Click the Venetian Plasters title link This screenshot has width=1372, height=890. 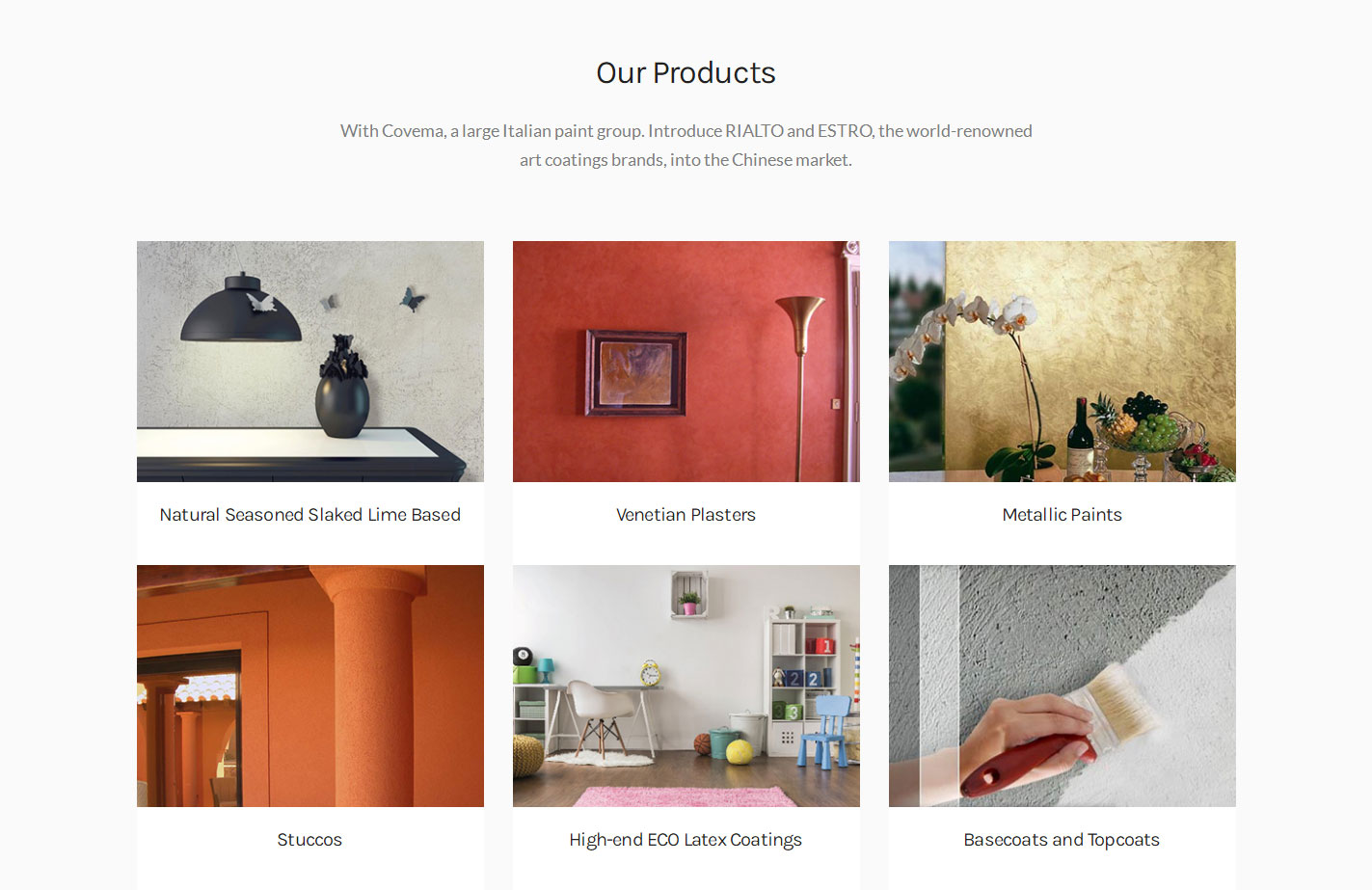[686, 515]
